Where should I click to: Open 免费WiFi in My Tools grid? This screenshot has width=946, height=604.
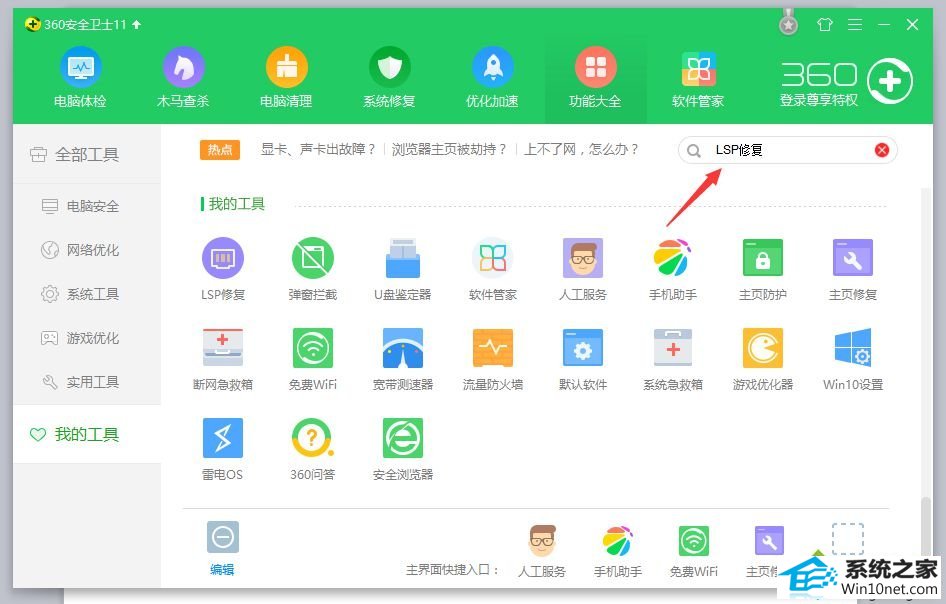pos(313,359)
